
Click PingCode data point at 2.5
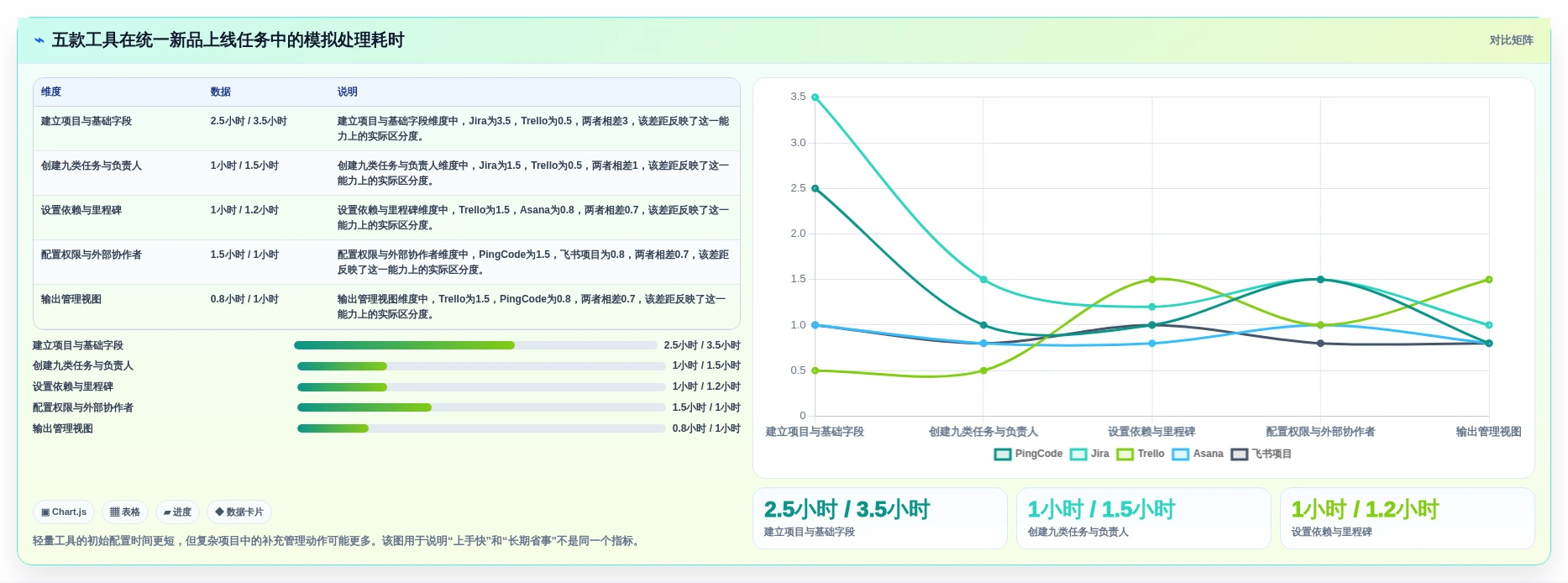815,188
